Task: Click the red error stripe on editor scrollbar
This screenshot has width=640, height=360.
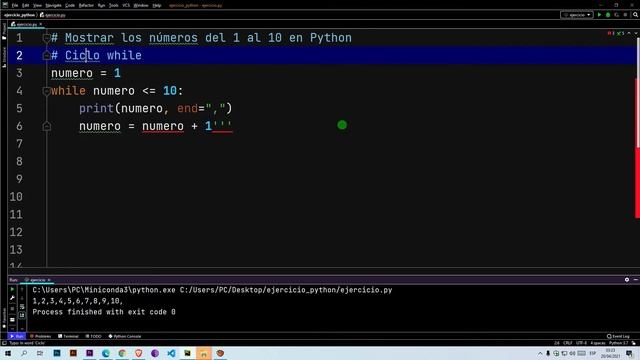Action: (x=637, y=182)
